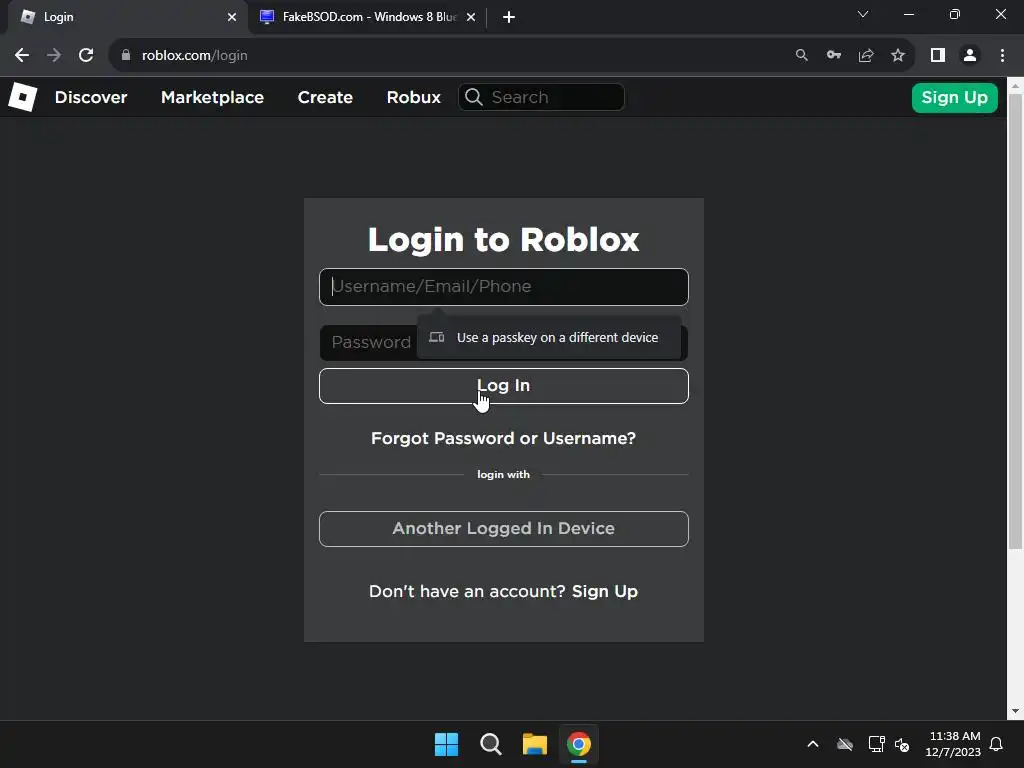Click the OneDrive cloud tray icon
This screenshot has height=768, width=1024.
tap(845, 744)
